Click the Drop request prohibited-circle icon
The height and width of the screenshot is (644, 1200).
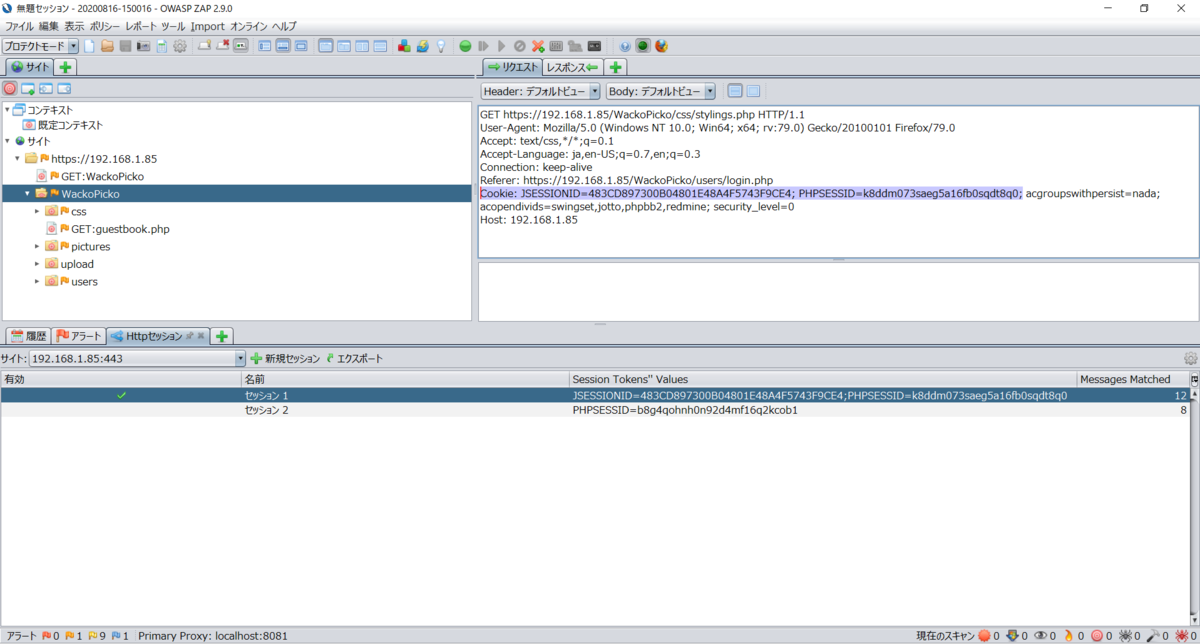pyautogui.click(x=519, y=46)
